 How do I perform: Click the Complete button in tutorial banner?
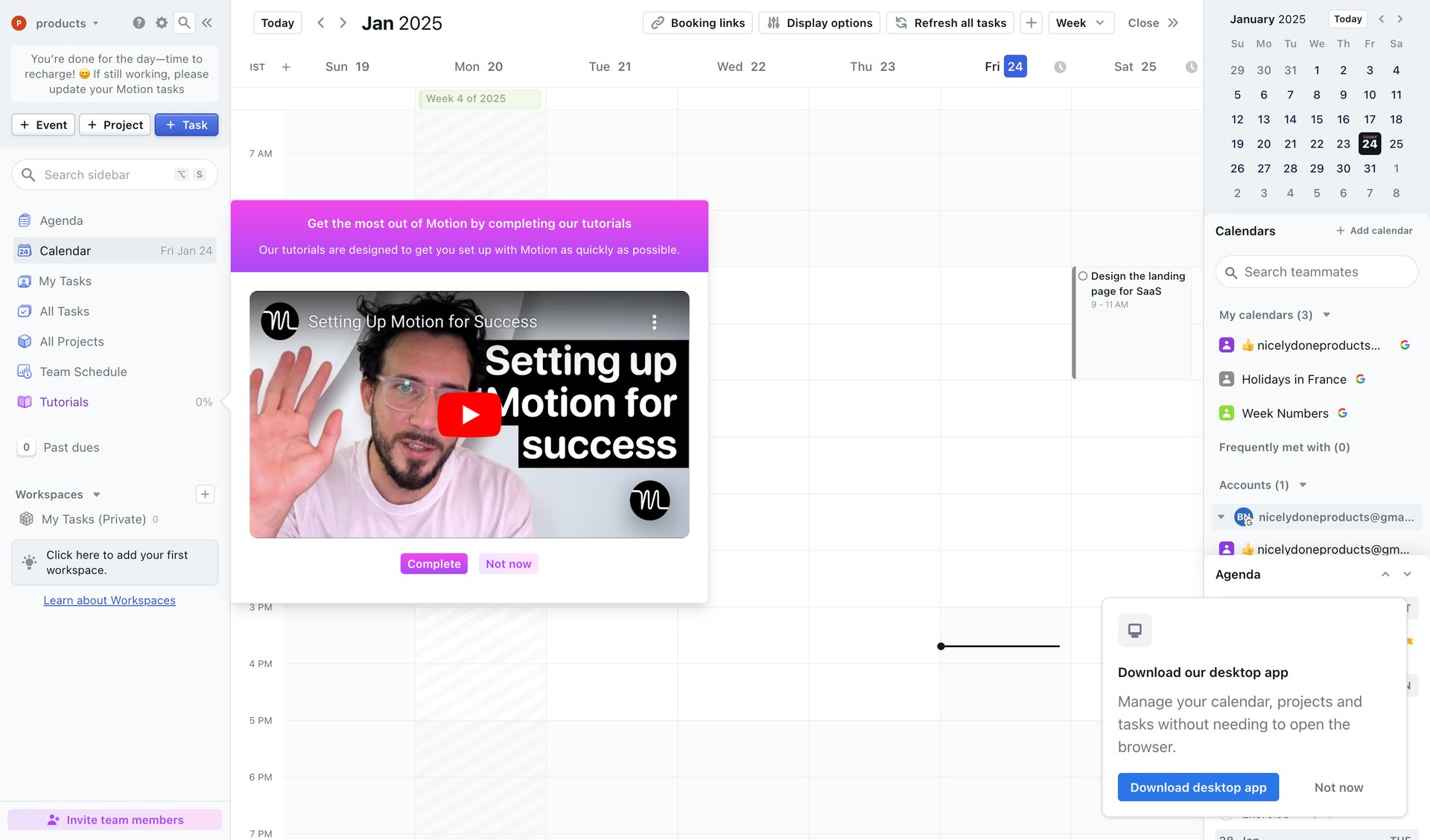(x=433, y=564)
